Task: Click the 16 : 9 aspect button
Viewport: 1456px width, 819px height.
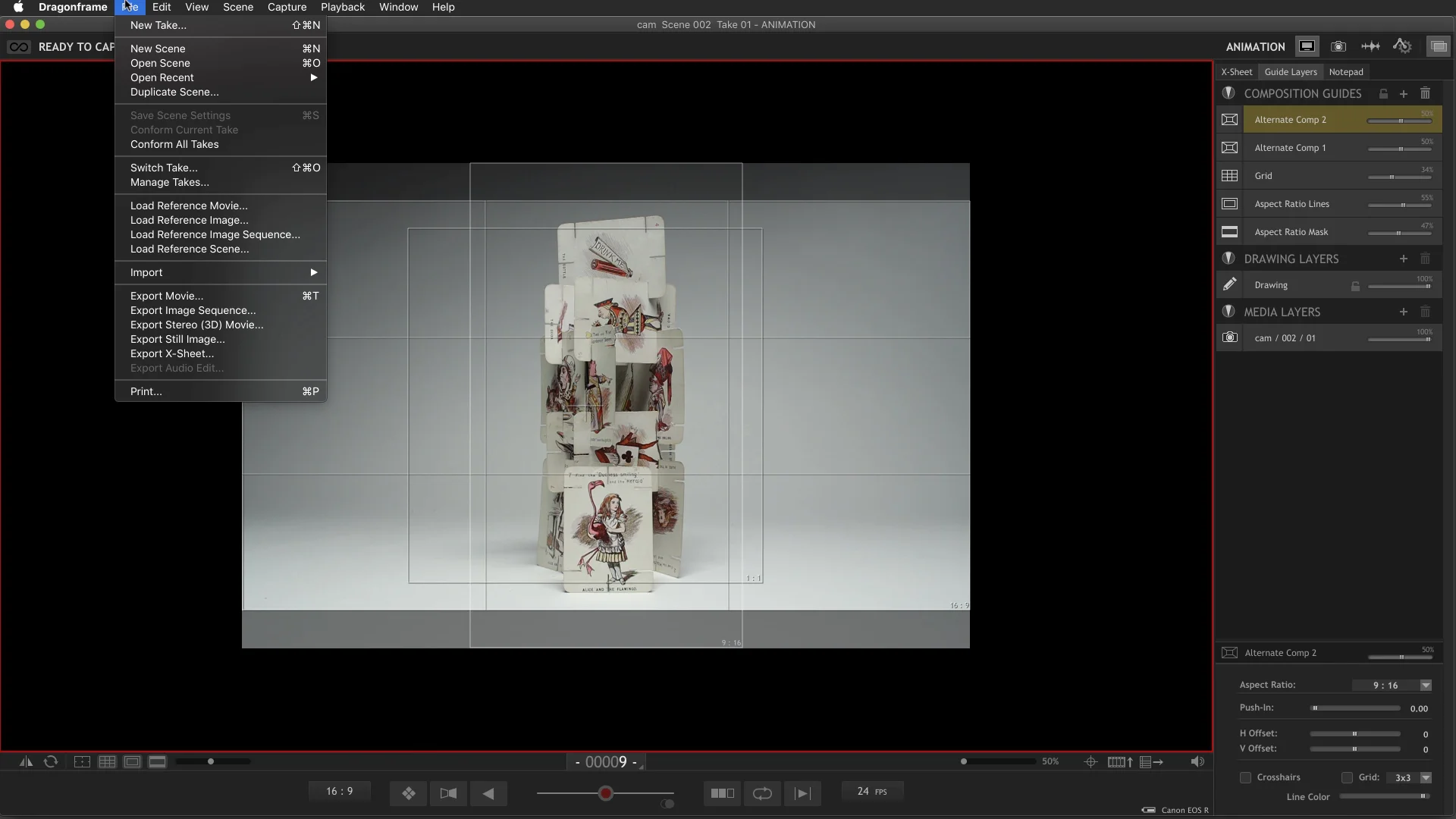Action: (340, 792)
